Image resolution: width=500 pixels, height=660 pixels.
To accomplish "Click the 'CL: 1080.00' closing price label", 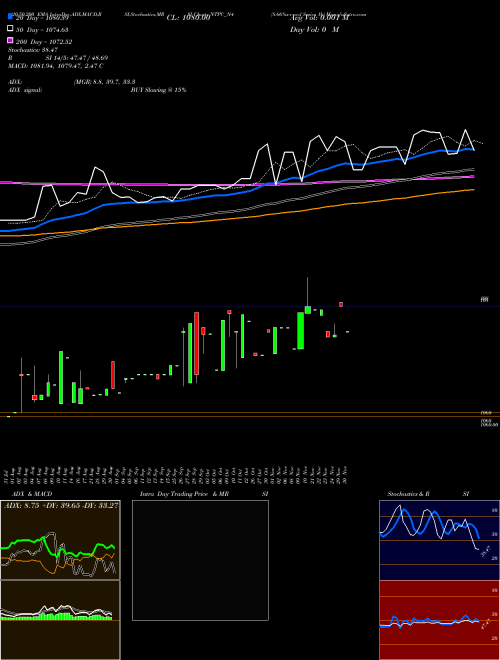I will click(188, 18).
